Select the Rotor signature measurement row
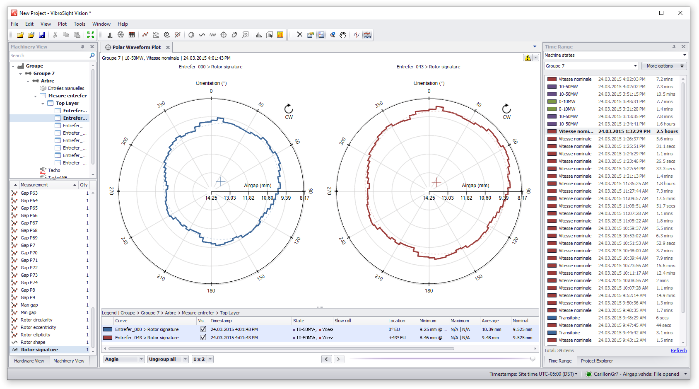Viewport: 699px width, 389px height. point(49,350)
